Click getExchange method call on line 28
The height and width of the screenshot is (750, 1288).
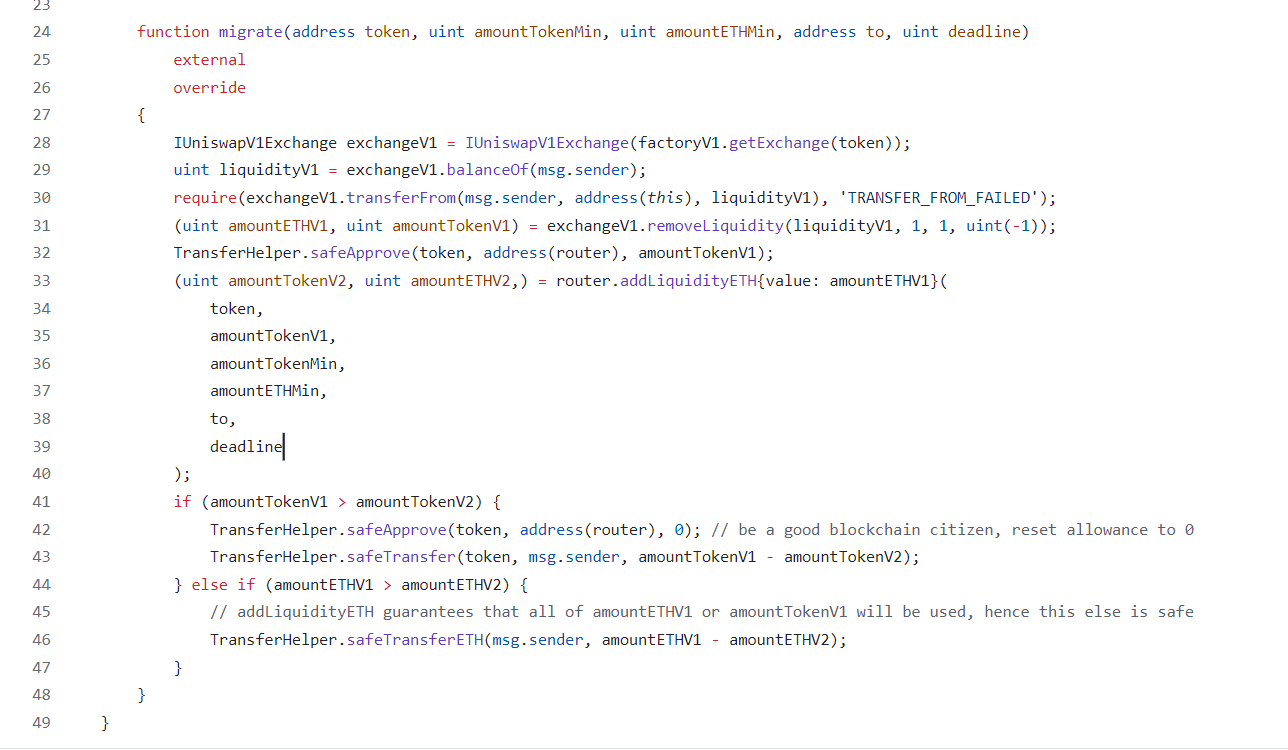(x=779, y=143)
